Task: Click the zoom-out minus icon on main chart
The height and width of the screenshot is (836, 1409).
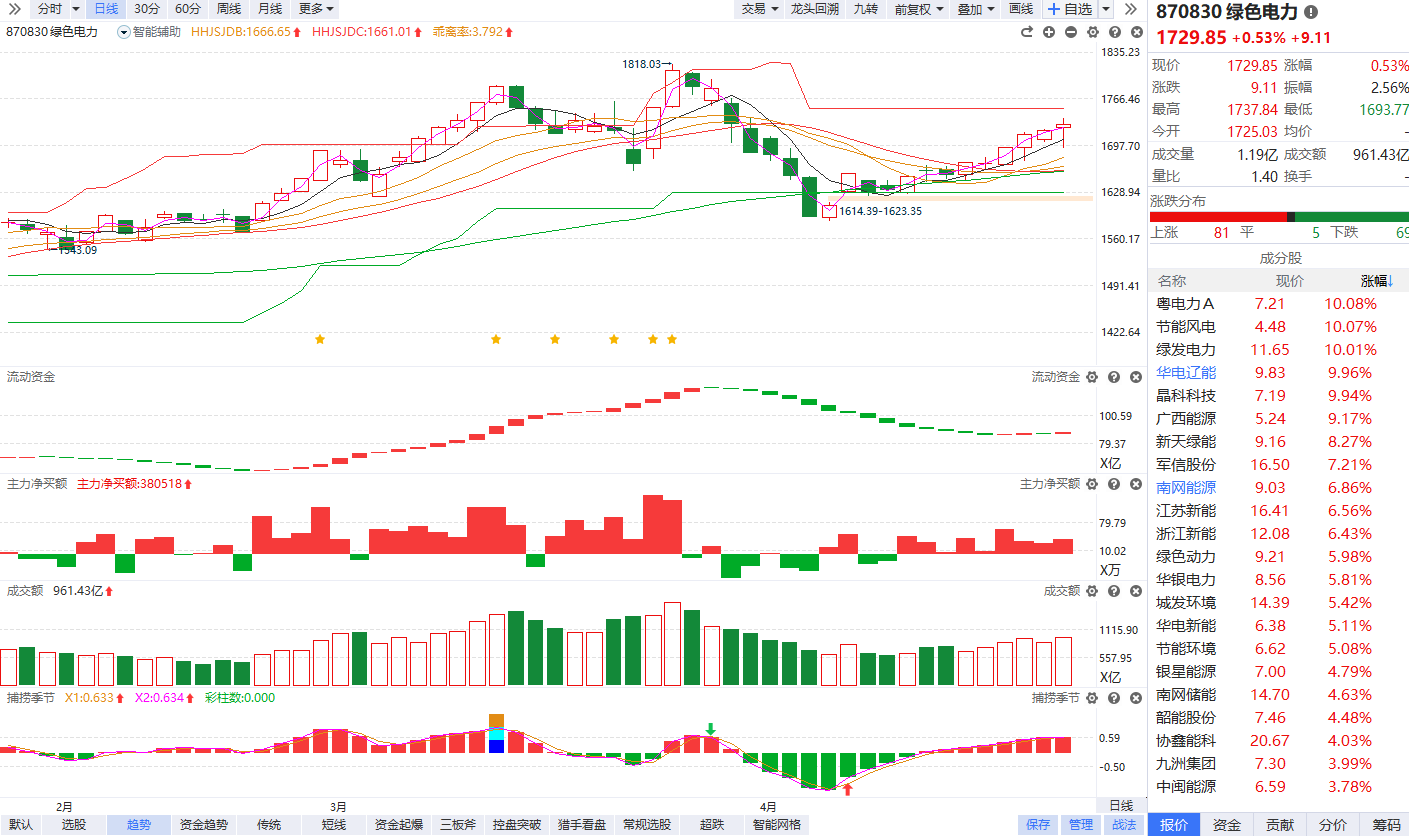Action: tap(1071, 32)
